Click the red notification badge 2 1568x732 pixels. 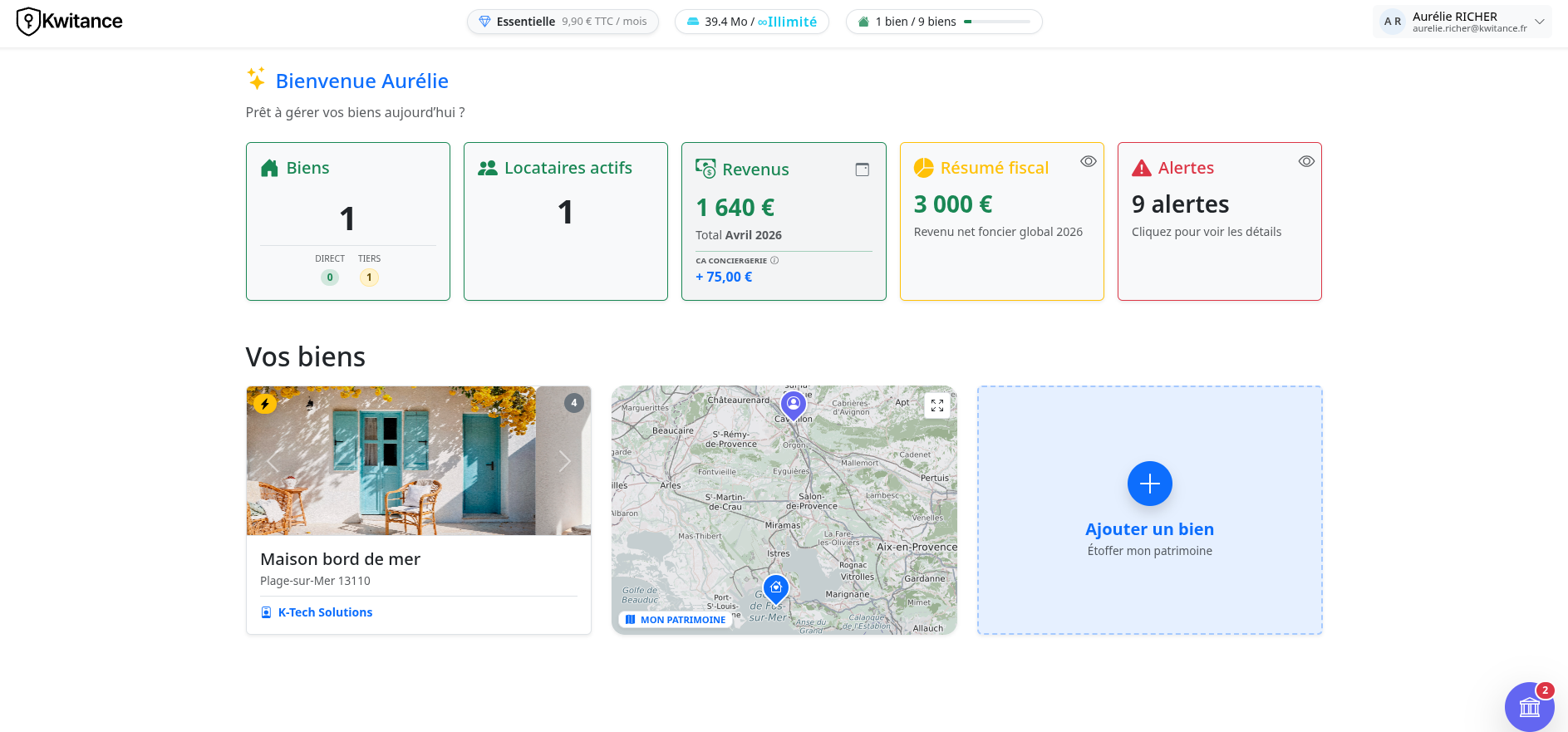coord(1546,690)
